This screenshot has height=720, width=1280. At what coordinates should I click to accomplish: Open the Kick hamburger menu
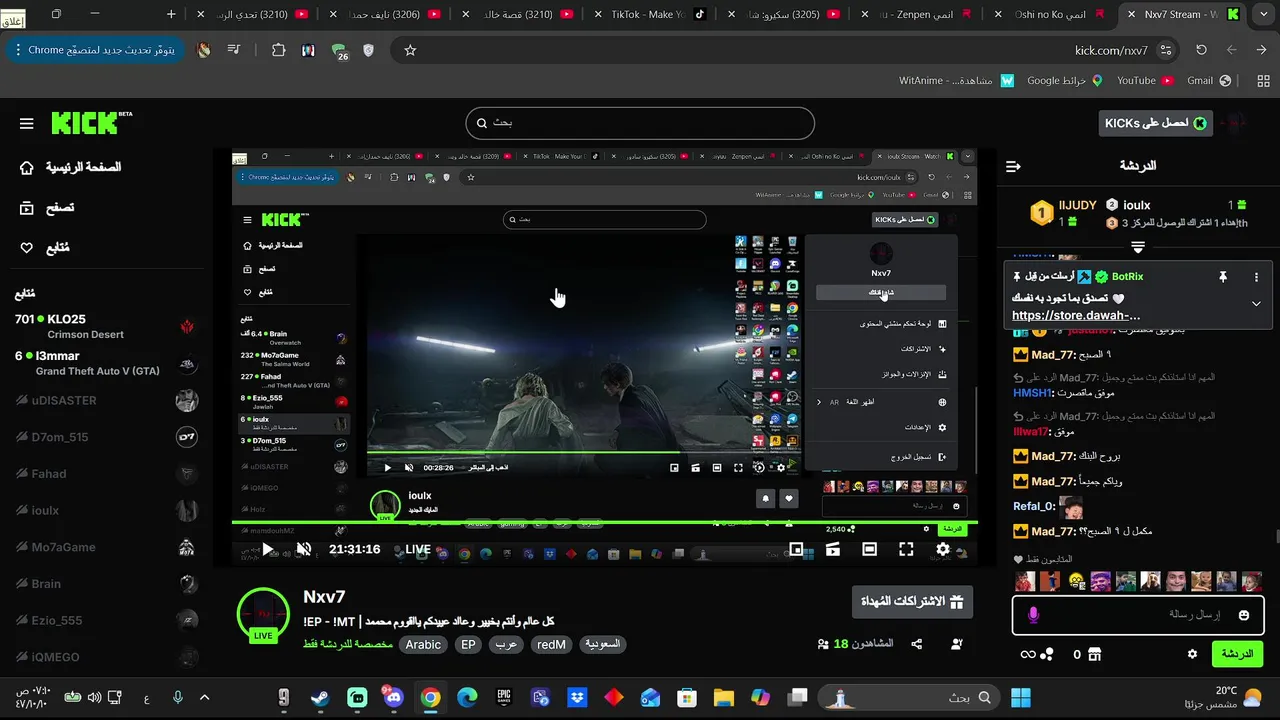coord(26,123)
